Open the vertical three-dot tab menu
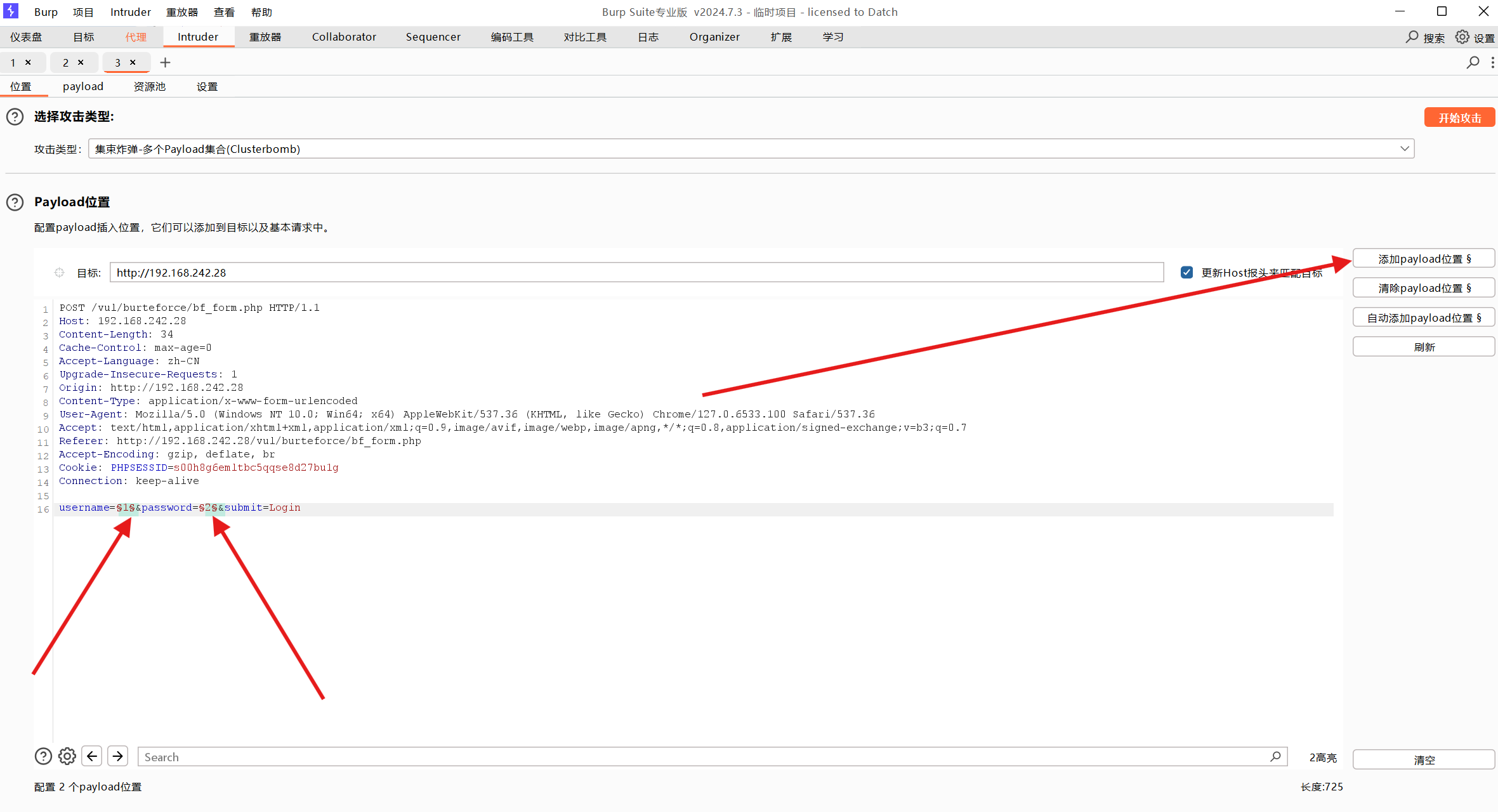 point(1492,62)
